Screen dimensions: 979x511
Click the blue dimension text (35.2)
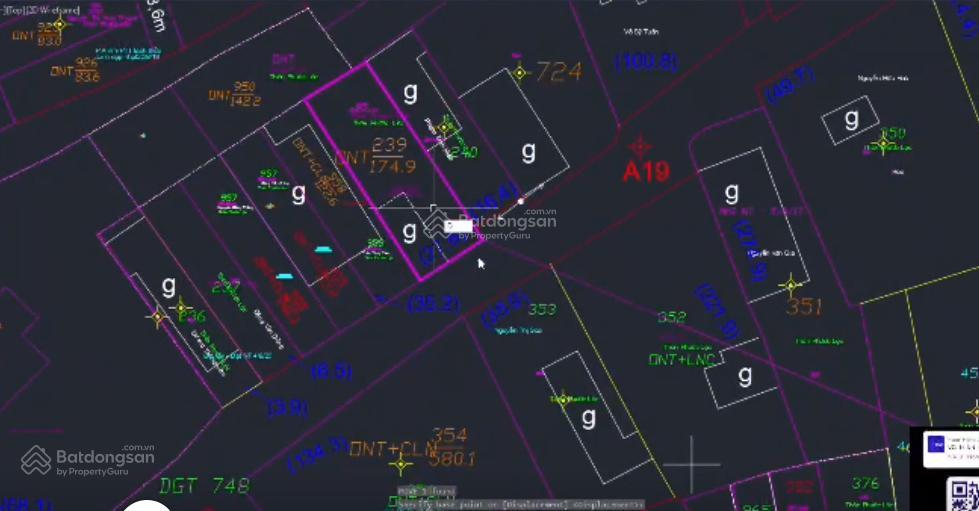(x=432, y=304)
